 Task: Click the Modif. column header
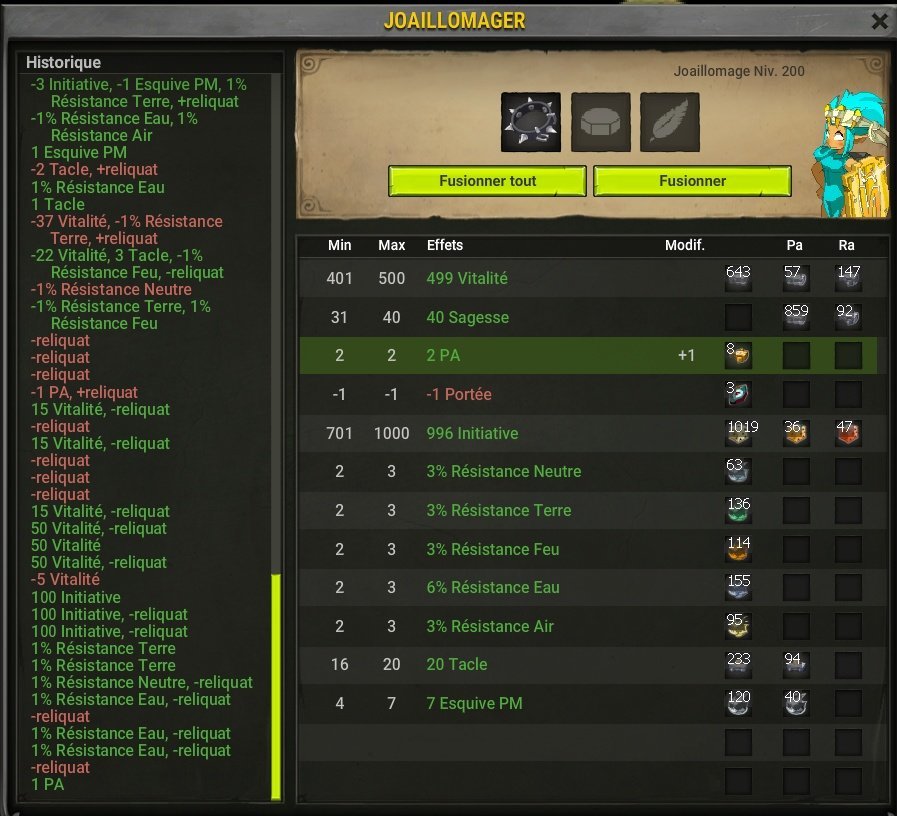click(685, 245)
